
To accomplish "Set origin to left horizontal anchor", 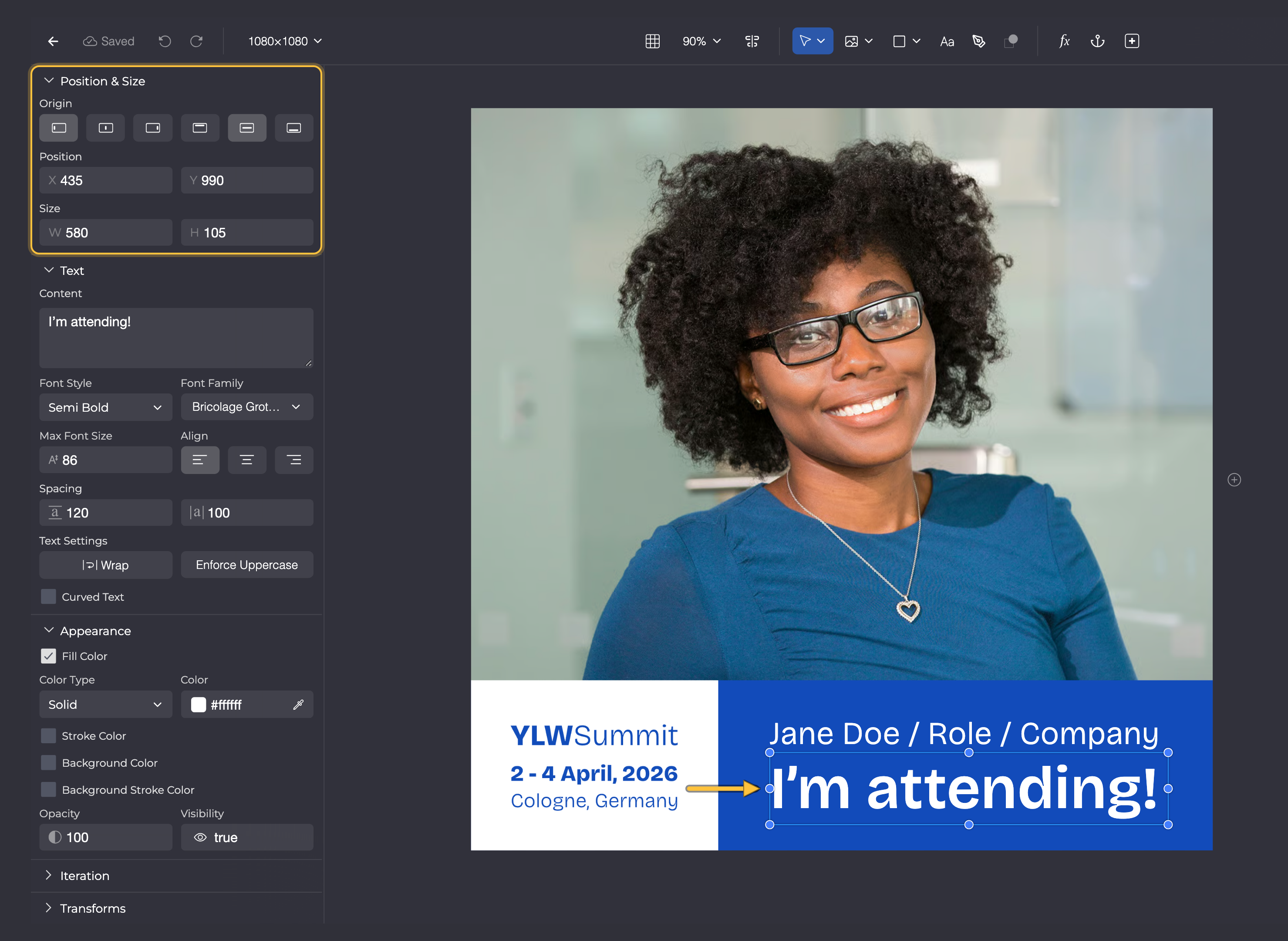I will 59,128.
